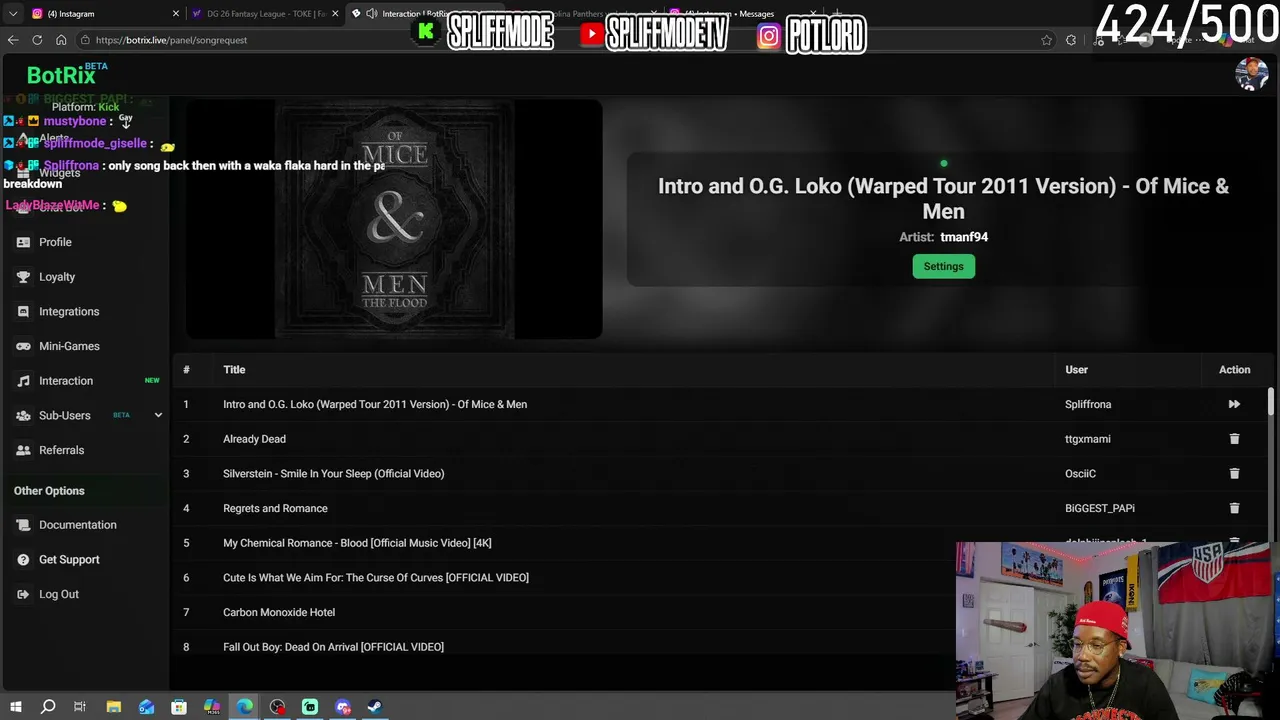Close the DG 26 Fantasy League tab
This screenshot has width=1280, height=720.
point(335,14)
